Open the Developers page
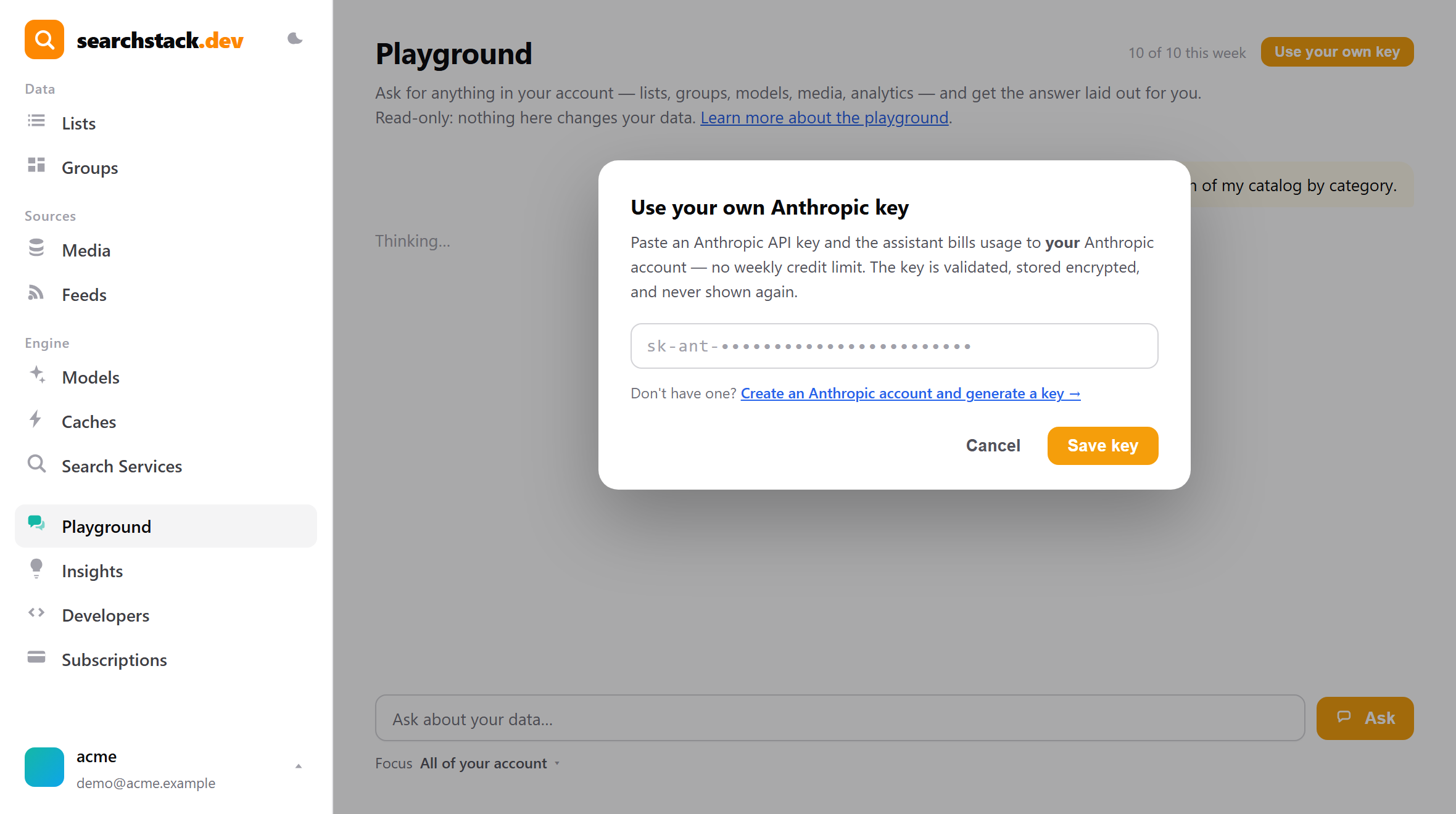1456x814 pixels. pos(166,615)
